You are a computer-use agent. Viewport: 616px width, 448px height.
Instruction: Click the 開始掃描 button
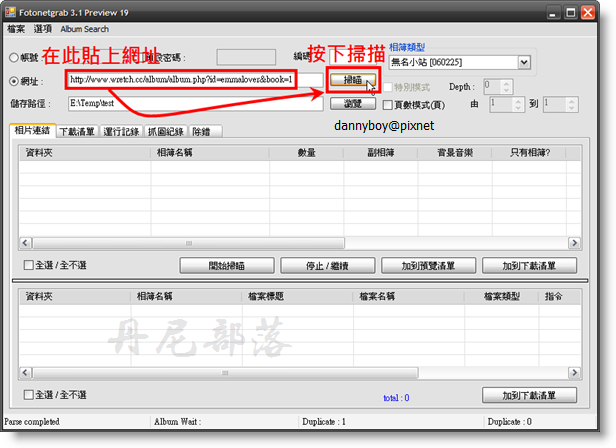pos(227,266)
